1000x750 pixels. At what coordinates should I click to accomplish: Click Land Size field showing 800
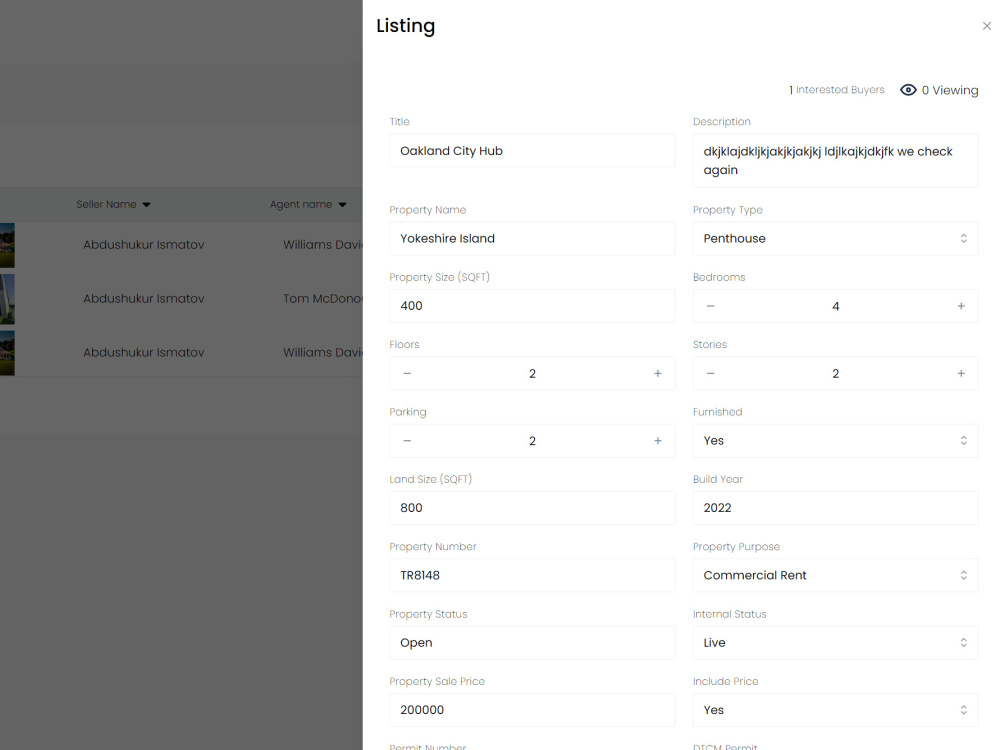click(532, 508)
